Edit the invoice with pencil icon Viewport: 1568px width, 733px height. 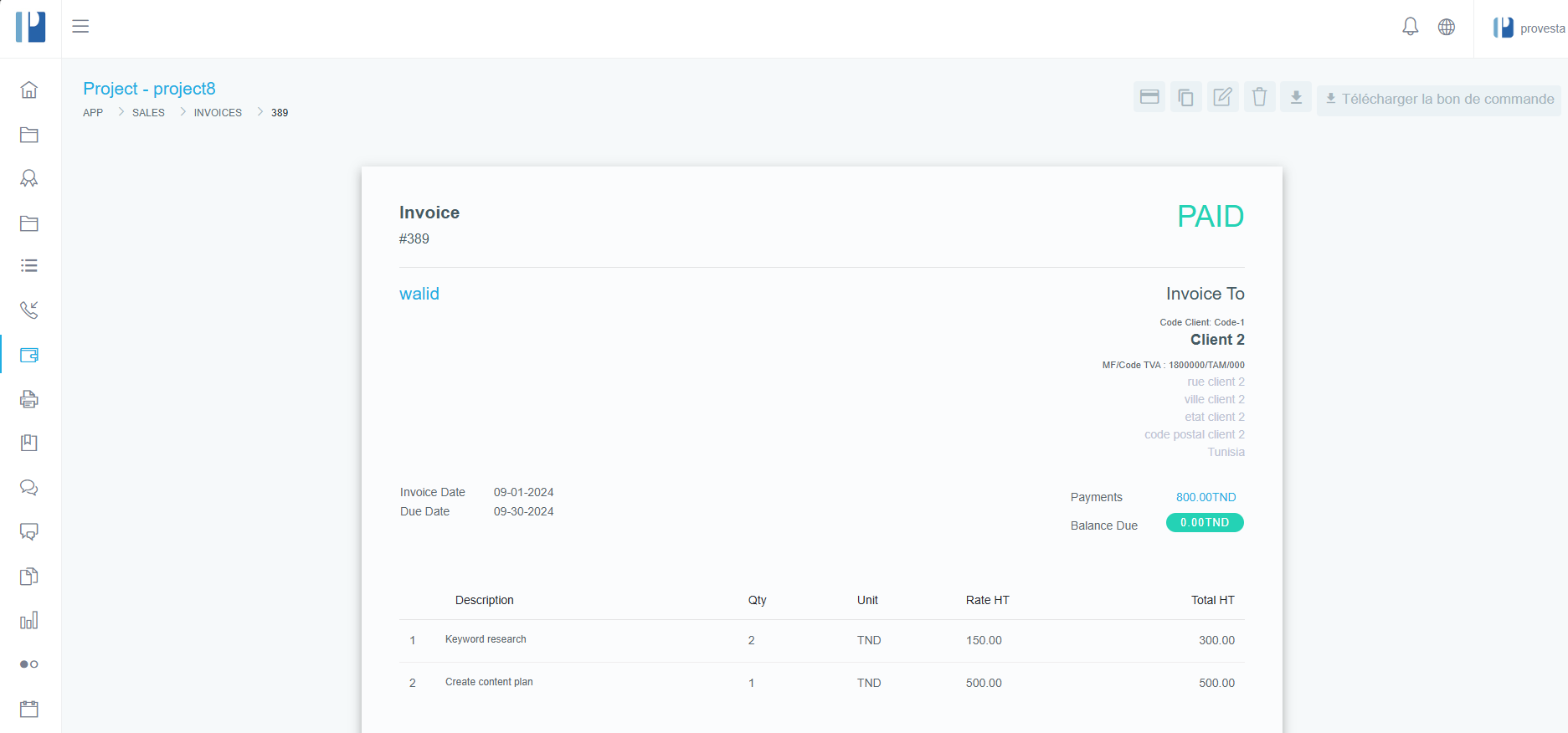pyautogui.click(x=1222, y=97)
